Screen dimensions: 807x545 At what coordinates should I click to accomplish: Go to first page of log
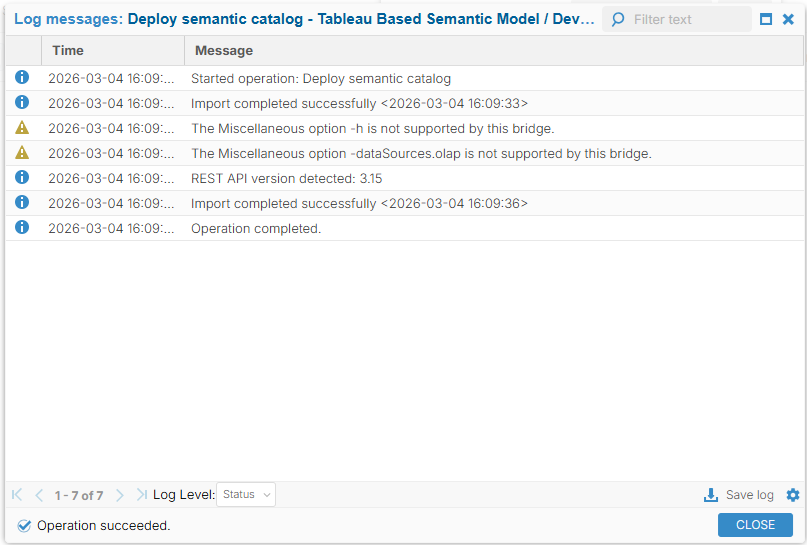pos(17,495)
